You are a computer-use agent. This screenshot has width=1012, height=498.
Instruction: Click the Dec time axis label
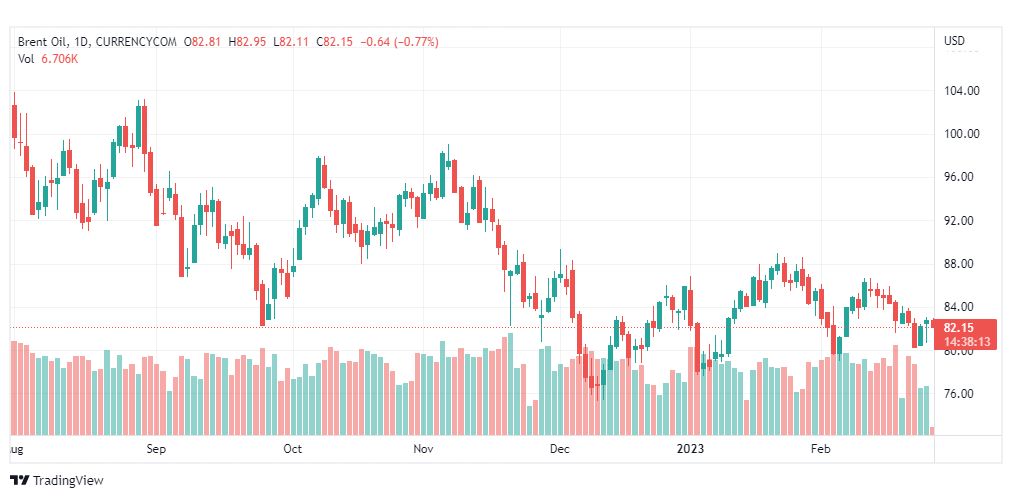pos(559,449)
